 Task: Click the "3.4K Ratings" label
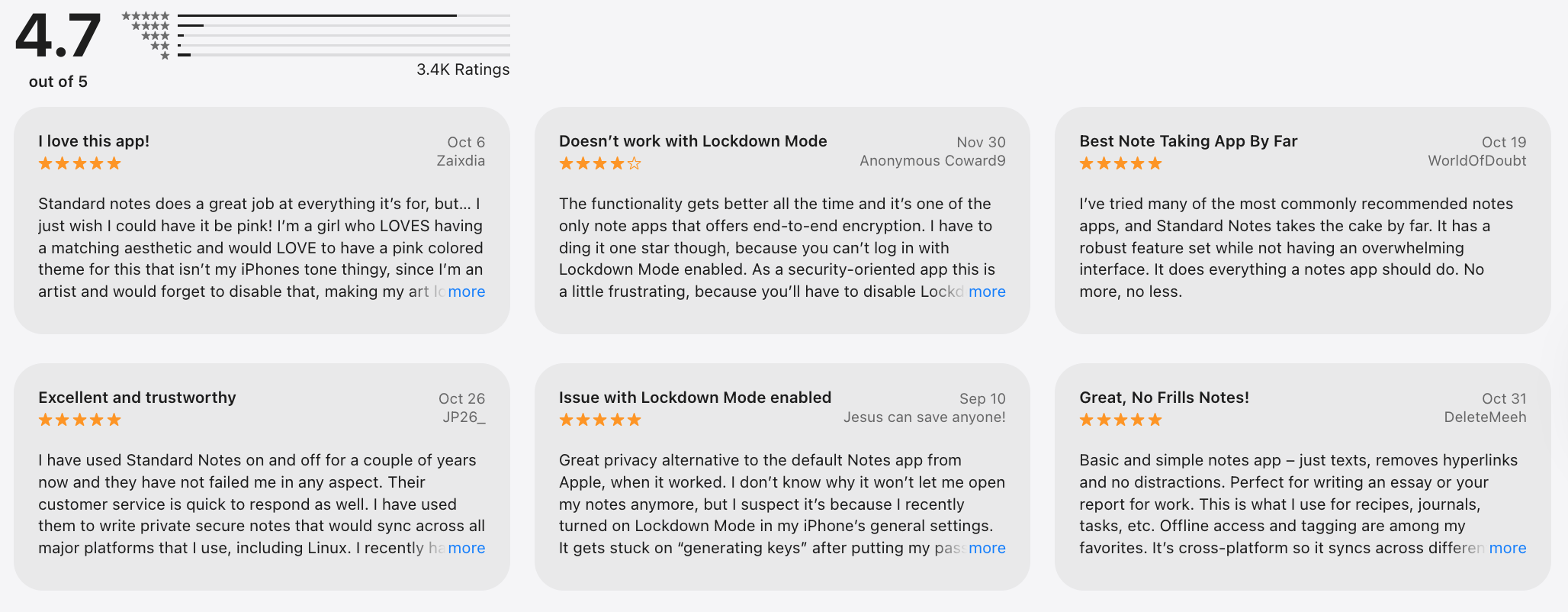(x=462, y=69)
